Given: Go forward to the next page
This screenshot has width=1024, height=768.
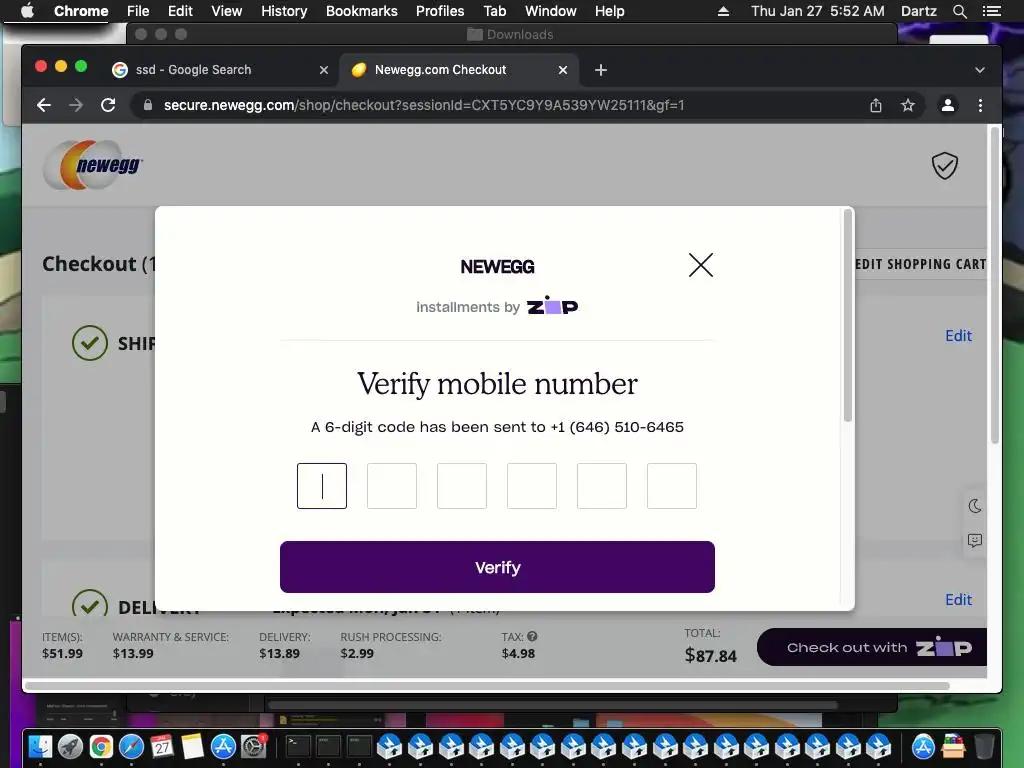Looking at the screenshot, I should click(x=76, y=105).
